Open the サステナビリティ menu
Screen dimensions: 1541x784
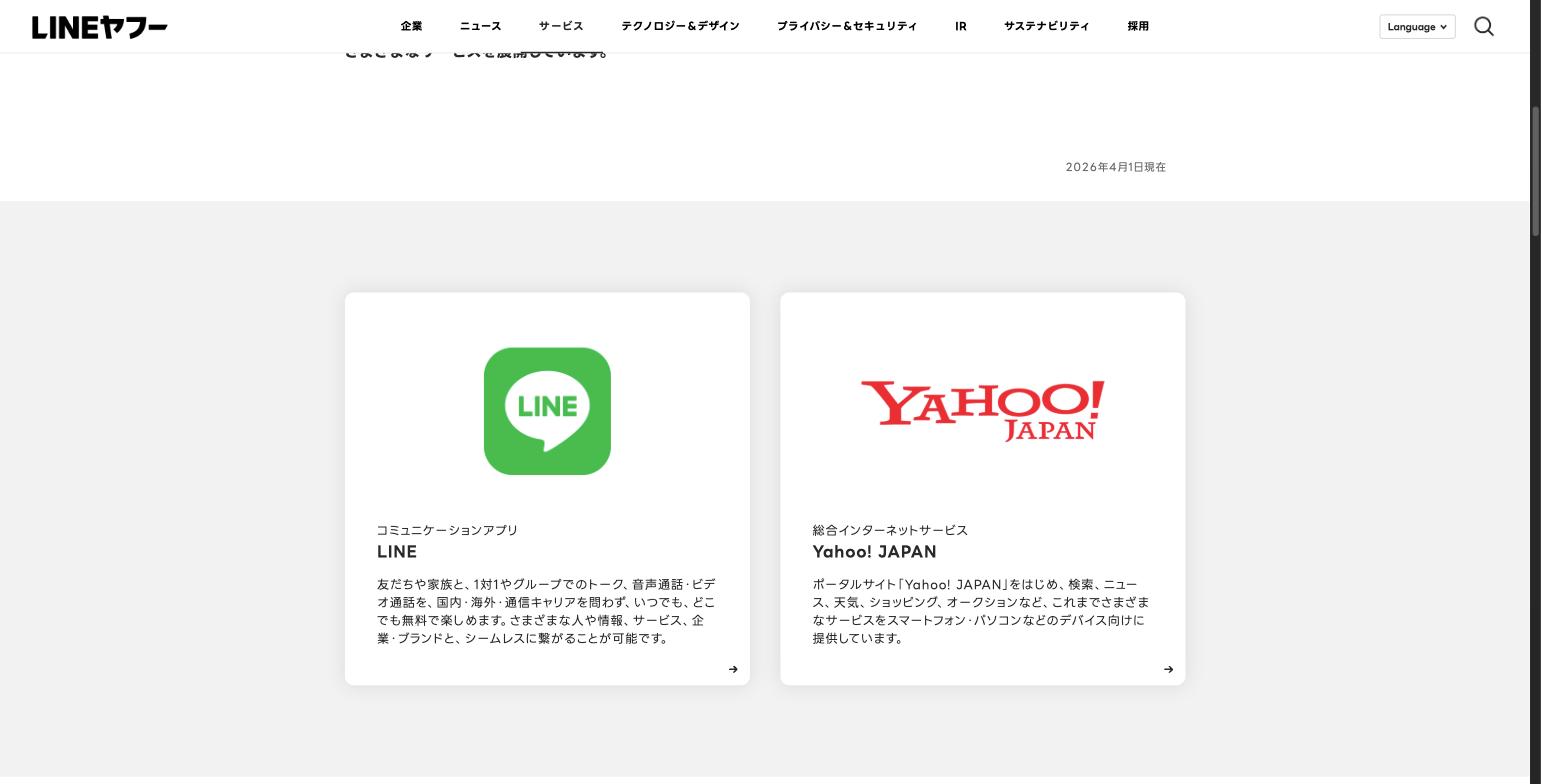click(1047, 26)
